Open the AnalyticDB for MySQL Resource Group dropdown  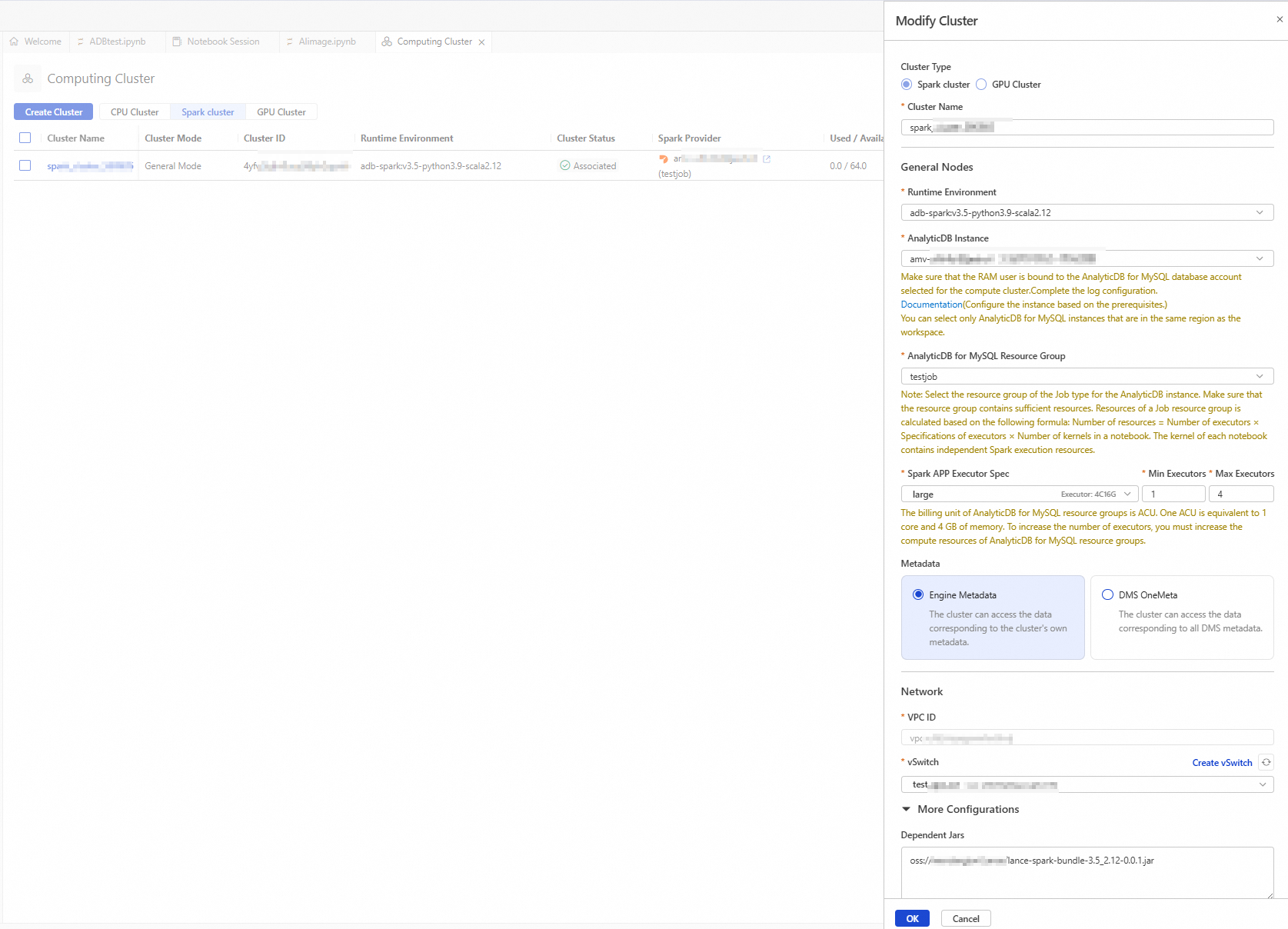pyautogui.click(x=1087, y=376)
